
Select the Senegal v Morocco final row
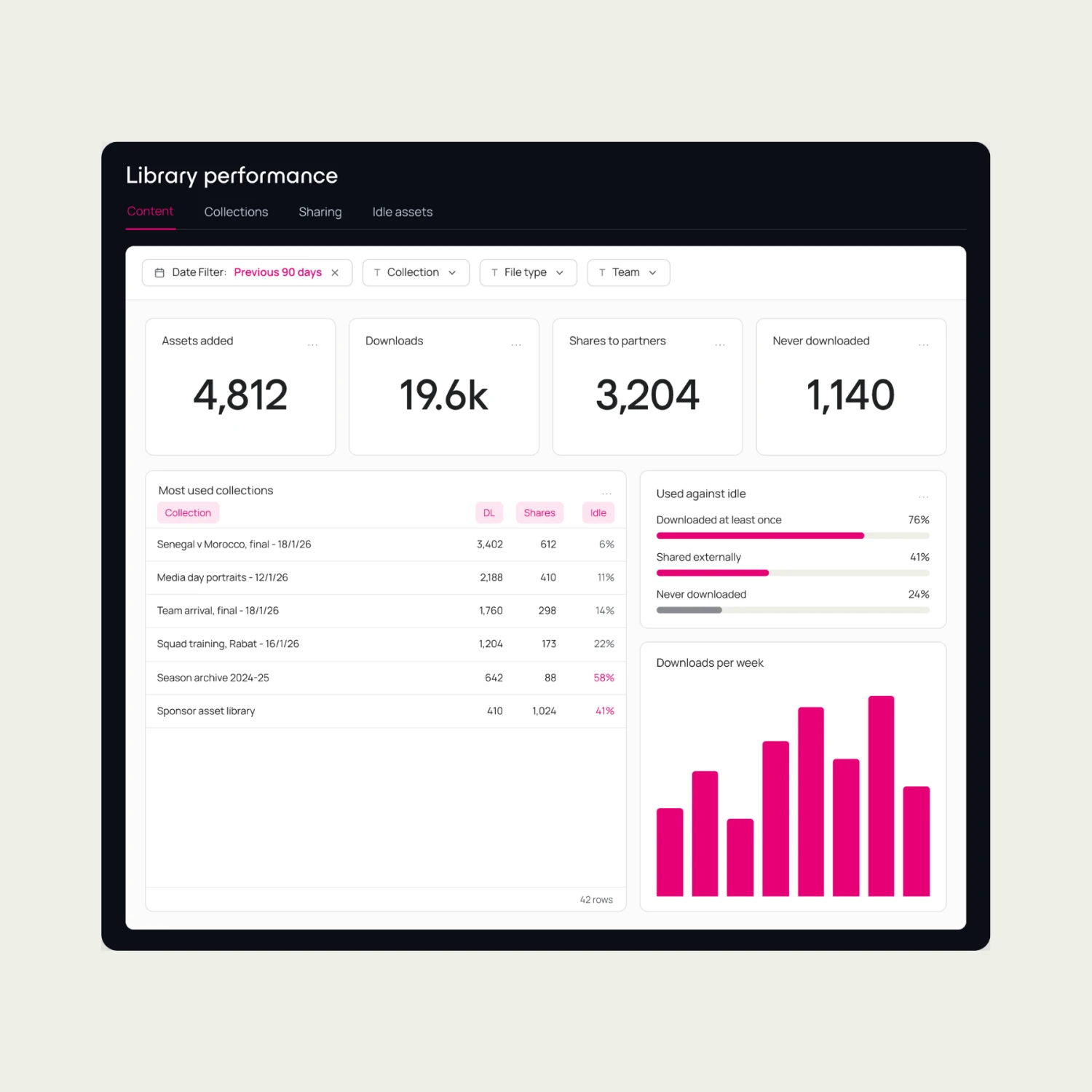click(x=386, y=545)
